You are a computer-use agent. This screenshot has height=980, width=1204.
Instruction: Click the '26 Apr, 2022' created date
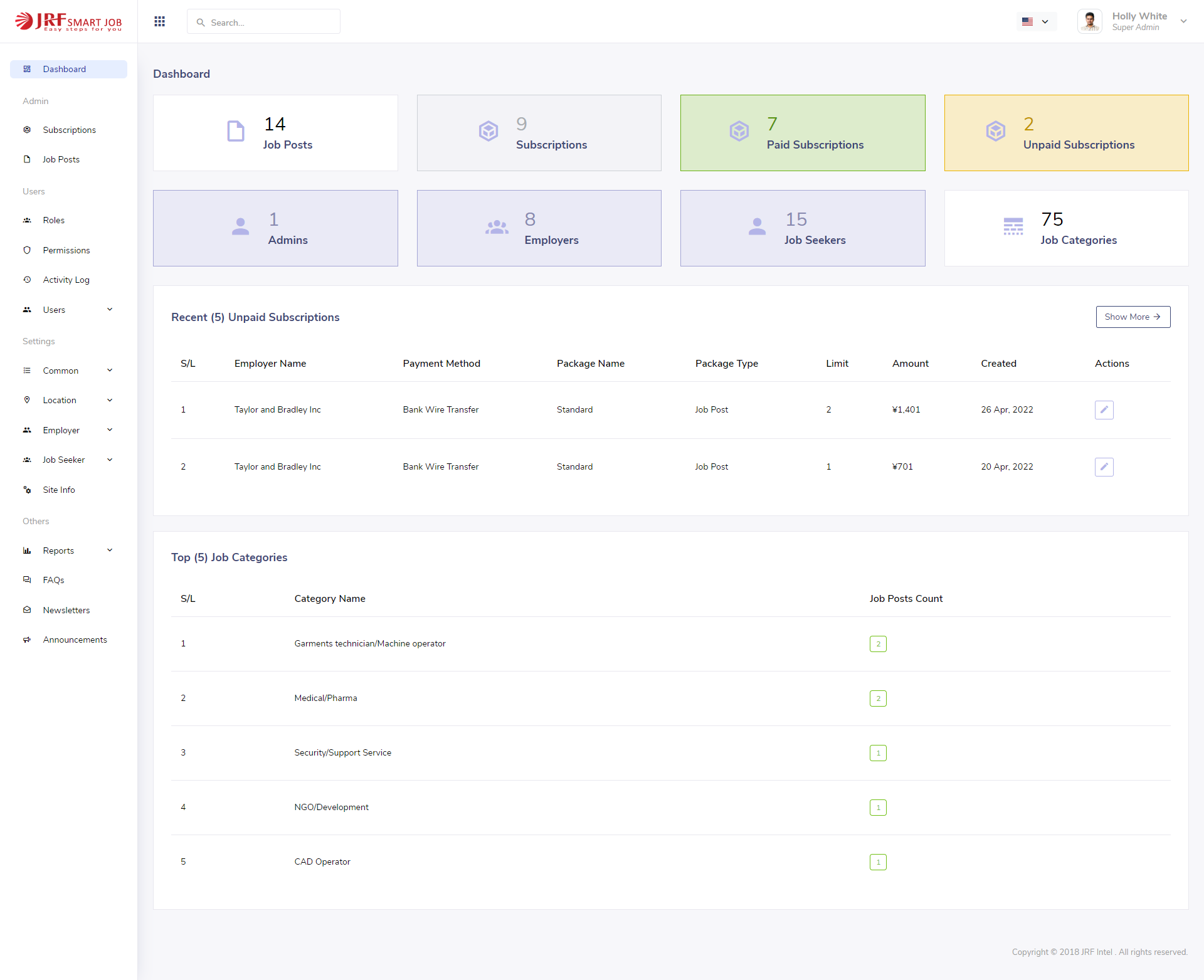pos(1007,409)
